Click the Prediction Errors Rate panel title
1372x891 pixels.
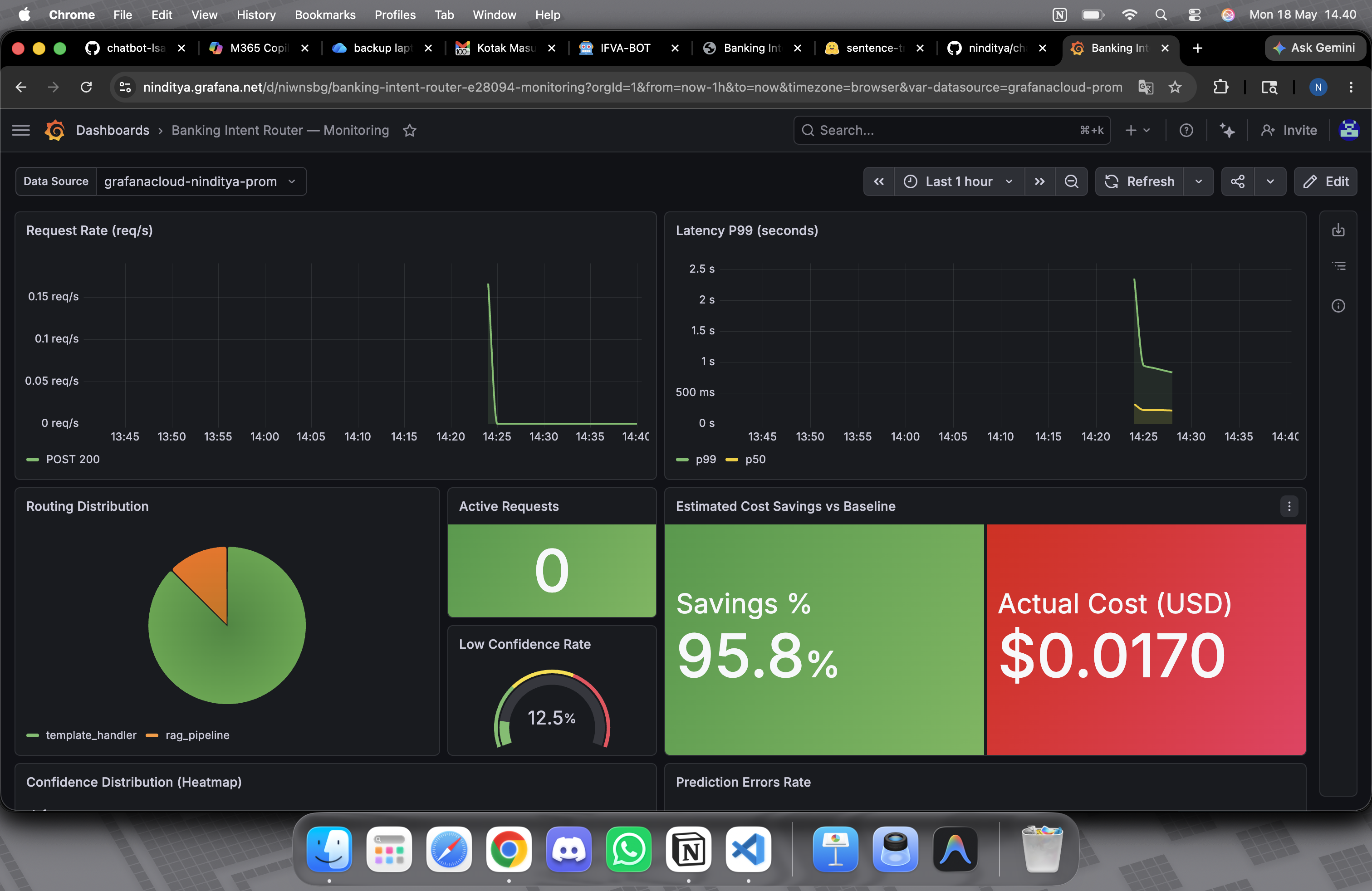743,782
